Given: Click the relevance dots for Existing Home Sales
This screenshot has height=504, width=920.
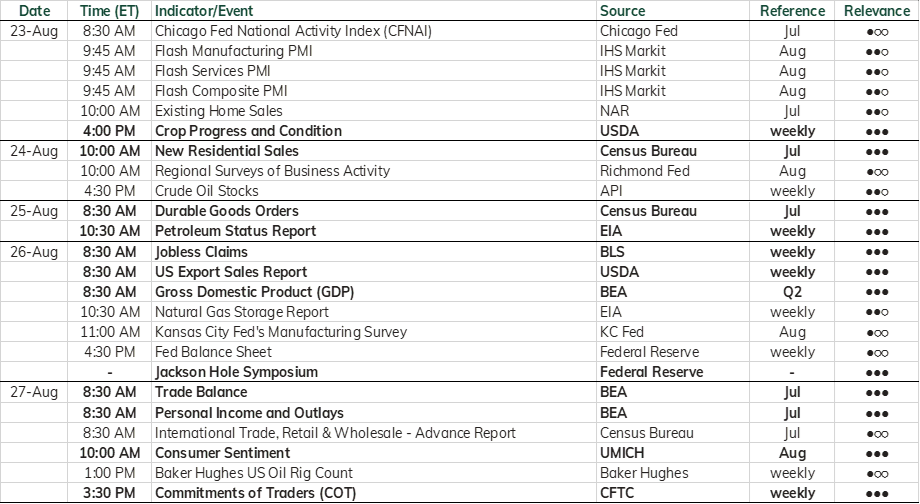Looking at the screenshot, I should 877,111.
